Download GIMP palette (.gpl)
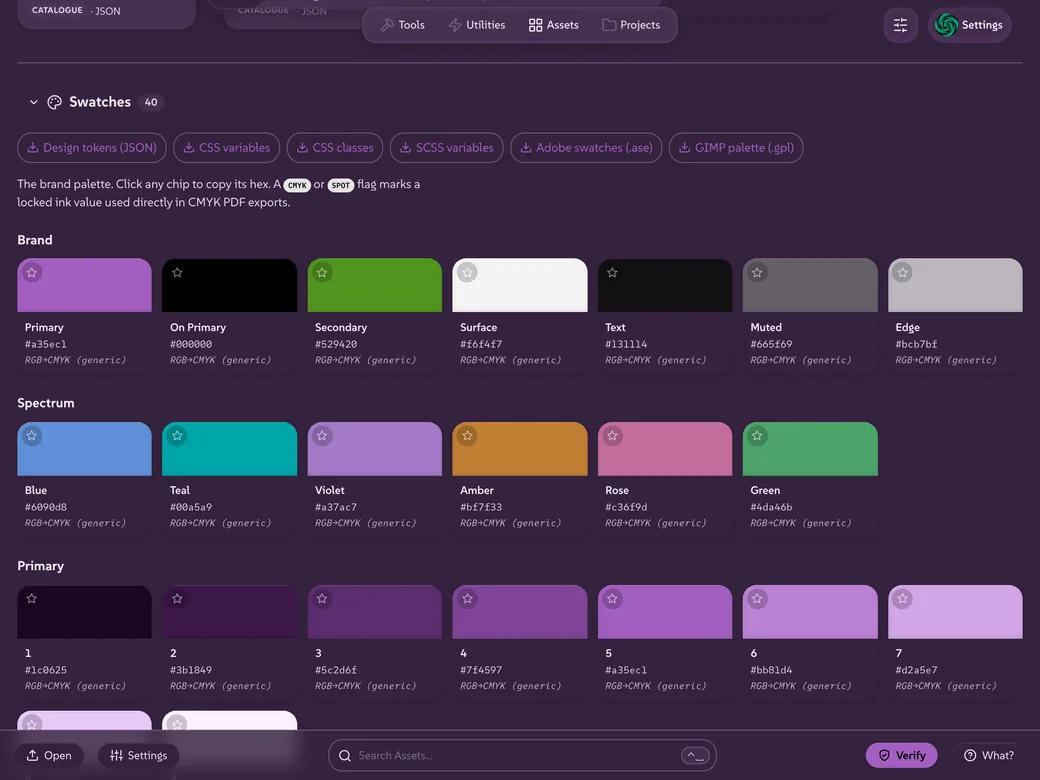Viewport: 1040px width, 780px height. coord(736,148)
